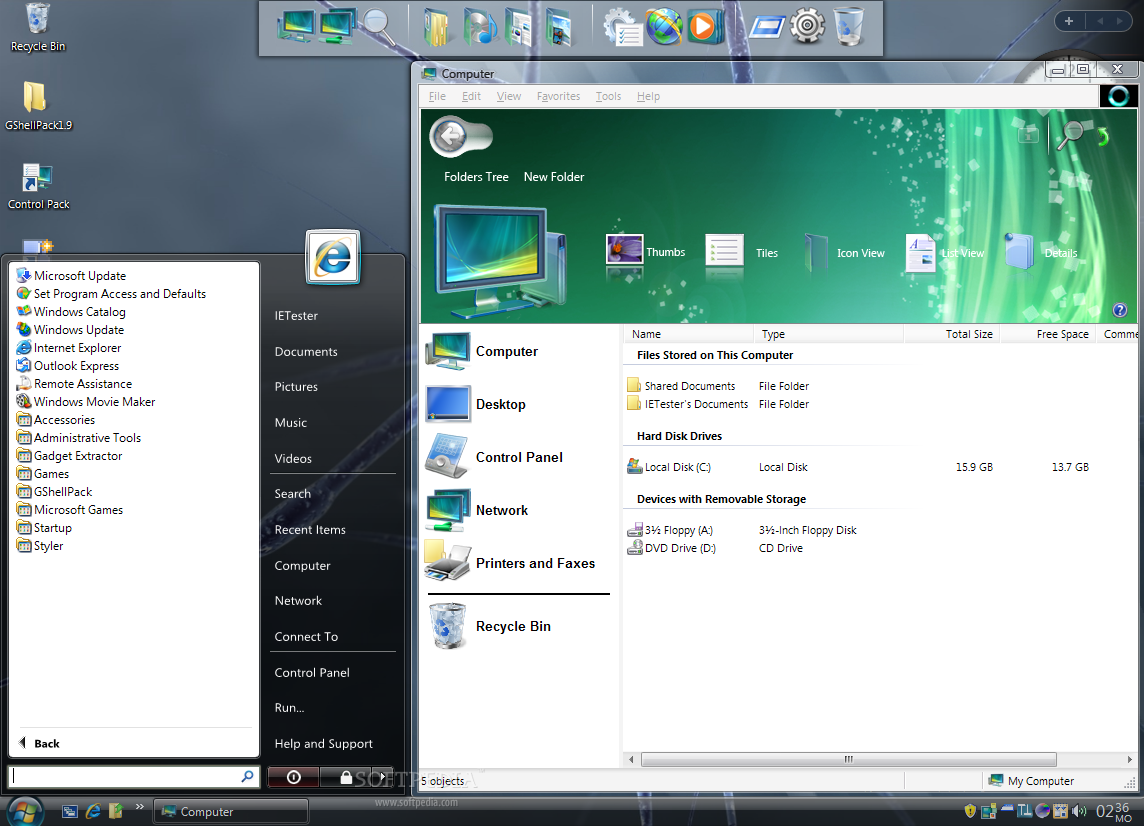Image resolution: width=1144 pixels, height=826 pixels.
Task: Expand the Accessories program folder
Action: tap(55, 420)
